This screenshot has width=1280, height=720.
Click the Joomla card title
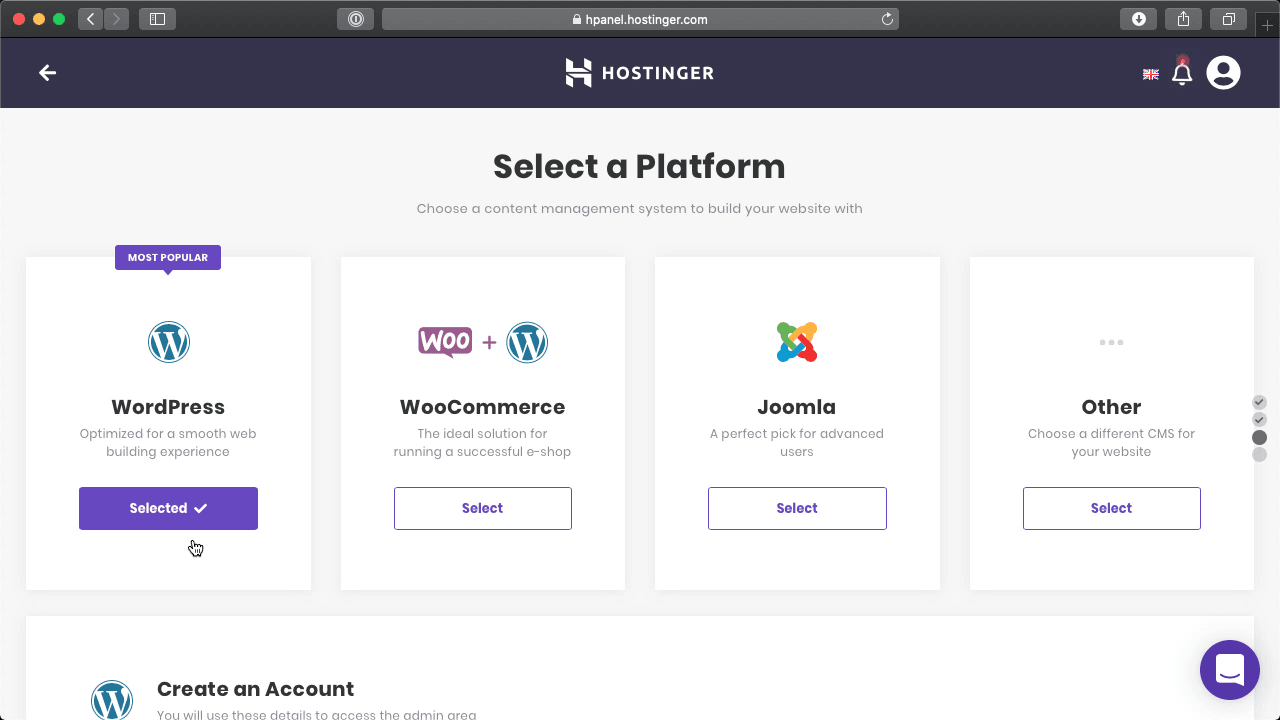pyautogui.click(x=797, y=407)
